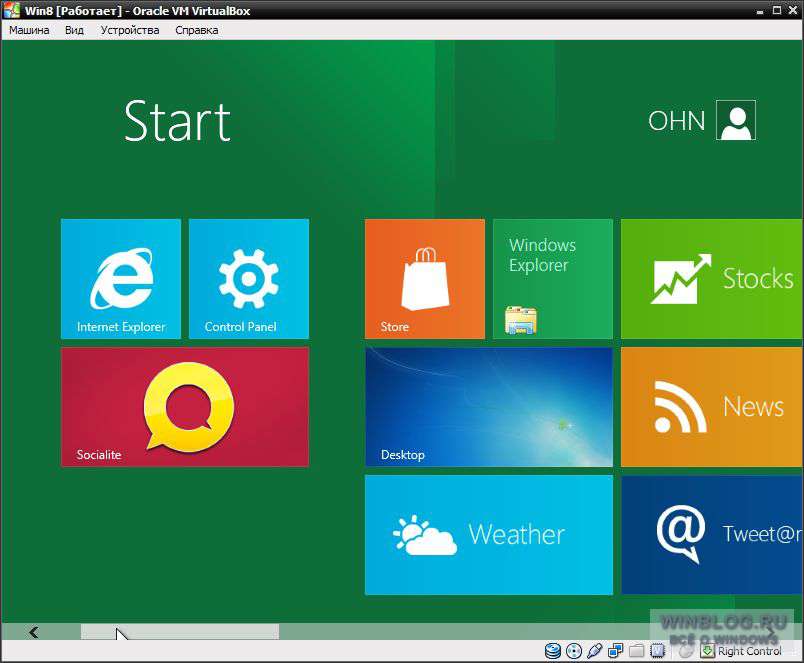Click the VirtualBox shared folders icon
This screenshot has height=663, width=804.
[x=636, y=651]
